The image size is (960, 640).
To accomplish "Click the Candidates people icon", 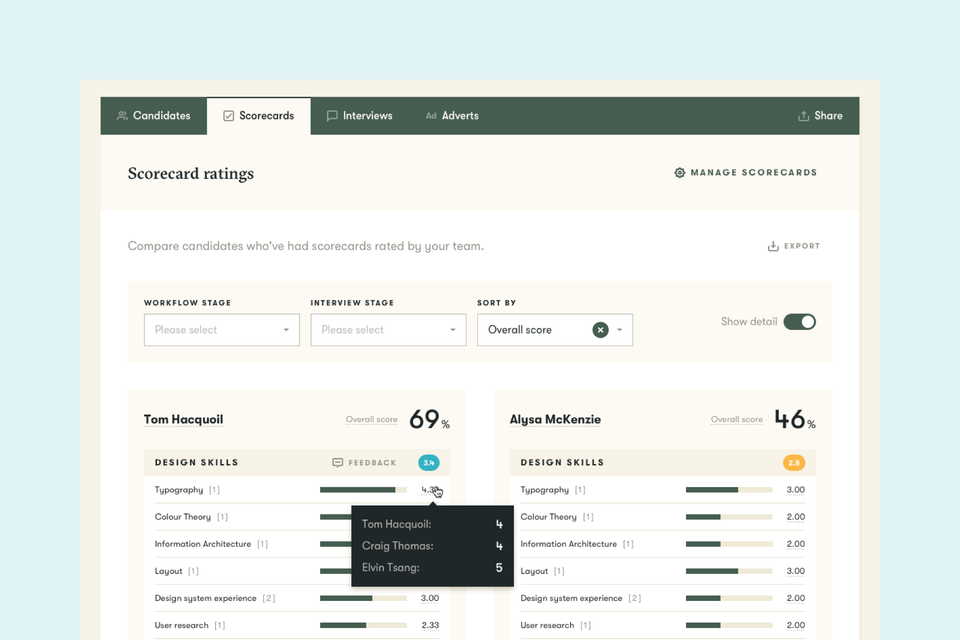I will coord(122,116).
